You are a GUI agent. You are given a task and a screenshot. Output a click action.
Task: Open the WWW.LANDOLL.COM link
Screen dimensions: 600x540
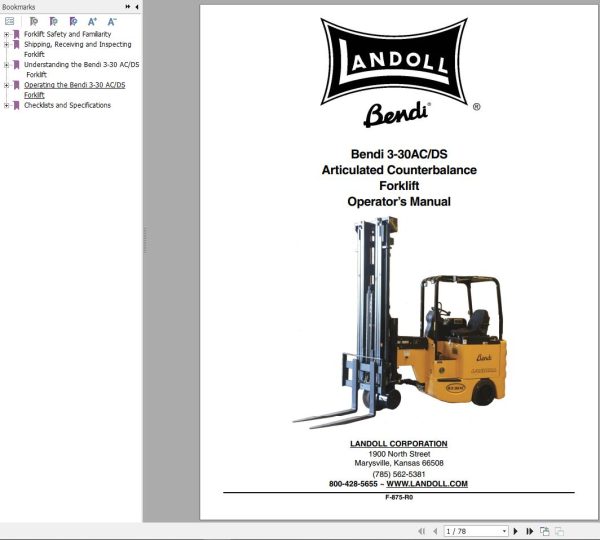click(x=427, y=484)
